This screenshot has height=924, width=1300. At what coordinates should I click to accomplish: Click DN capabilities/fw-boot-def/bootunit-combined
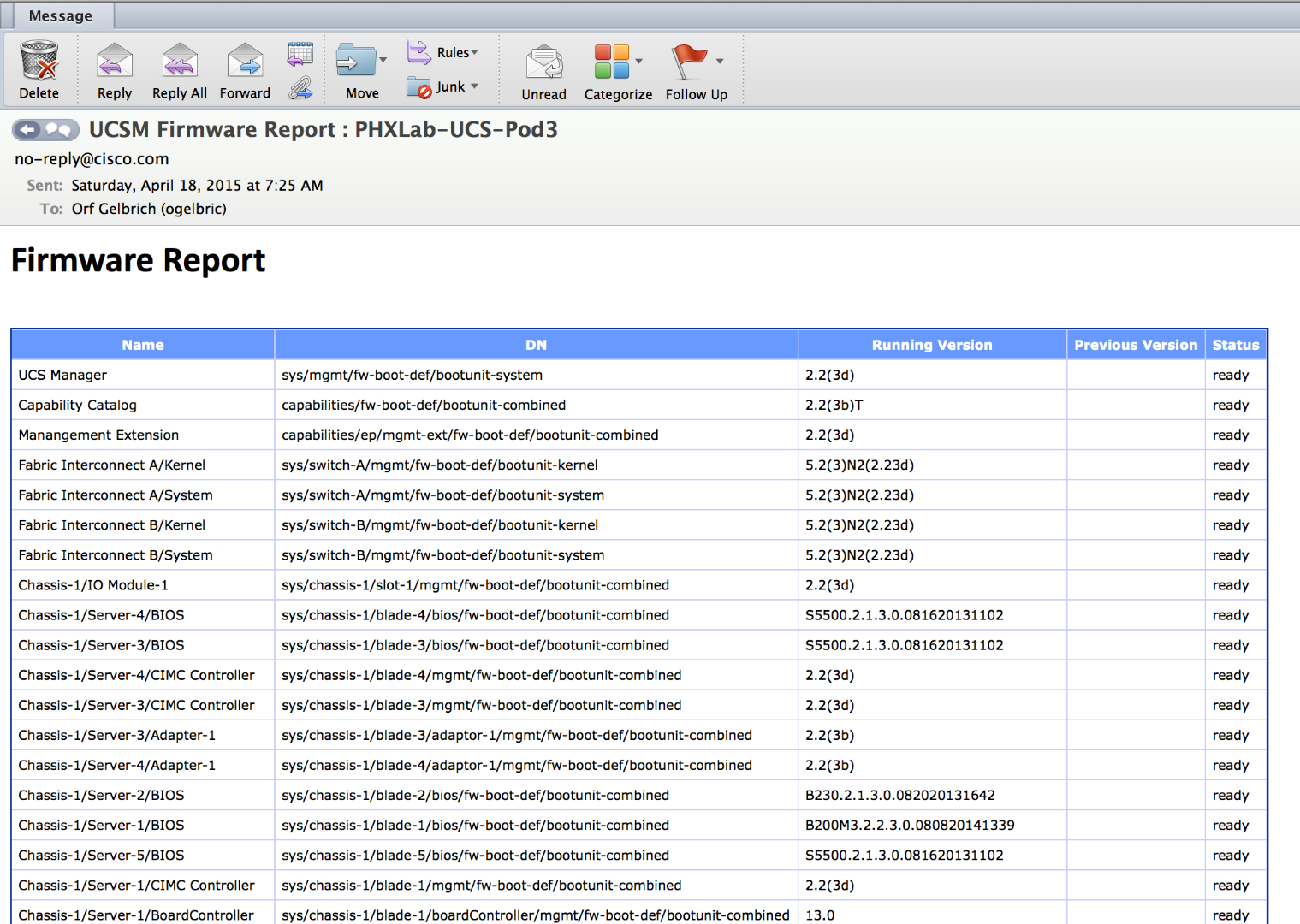[424, 405]
